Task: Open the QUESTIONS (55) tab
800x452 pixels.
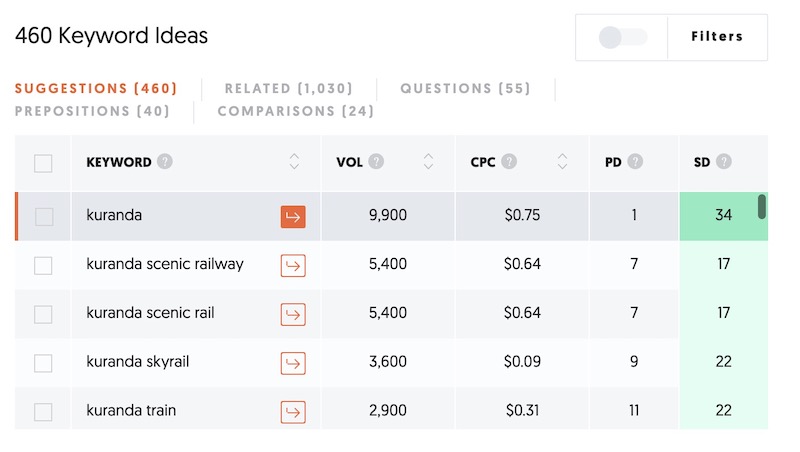Action: (465, 89)
